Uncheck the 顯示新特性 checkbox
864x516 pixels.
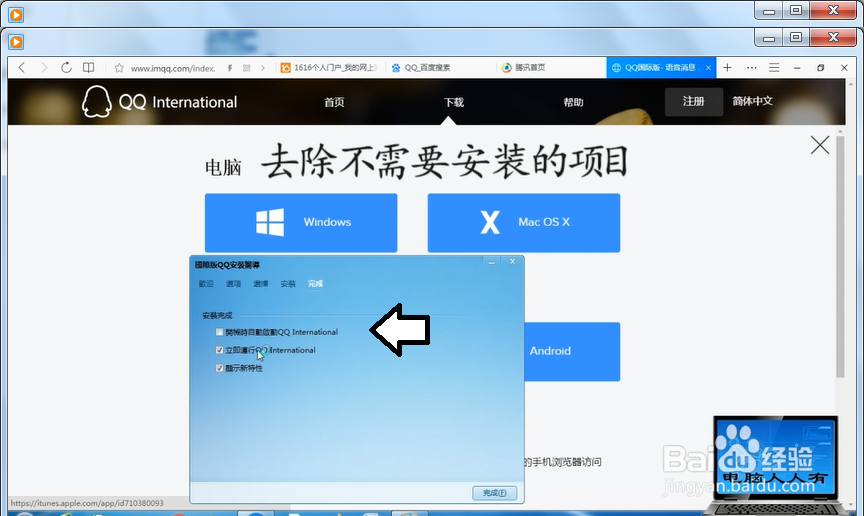pyautogui.click(x=219, y=368)
